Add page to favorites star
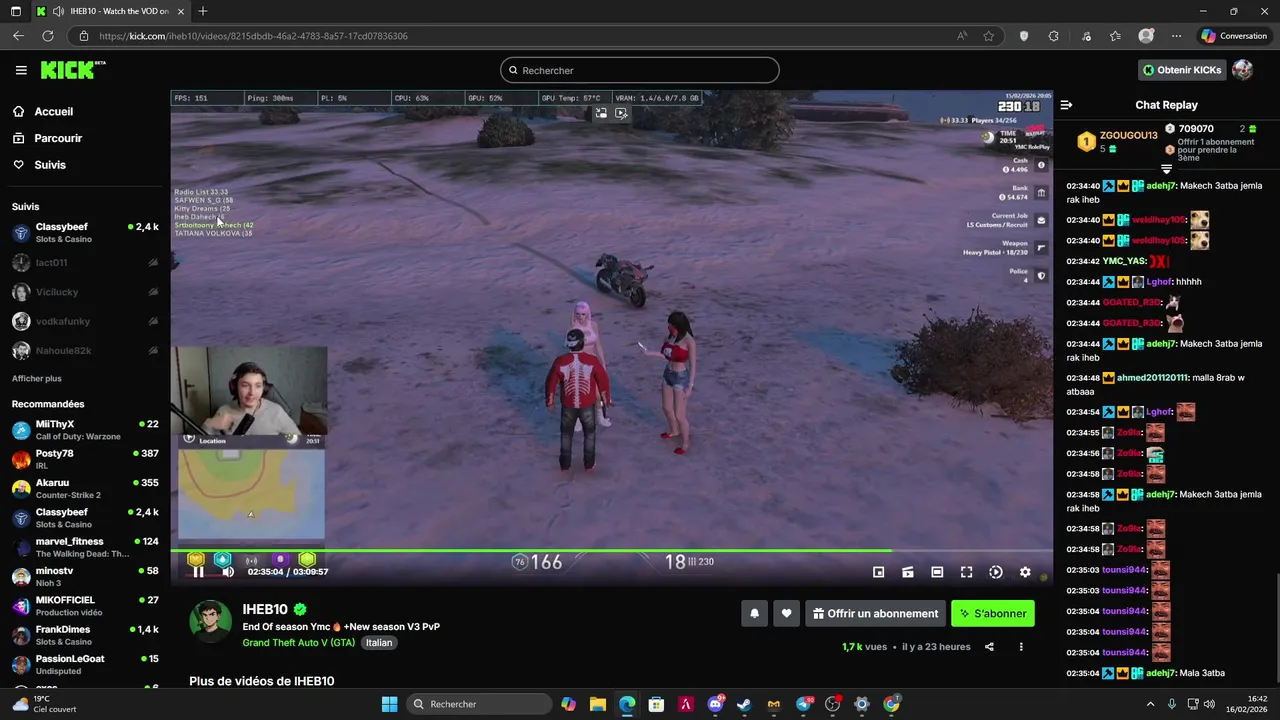 [x=988, y=36]
